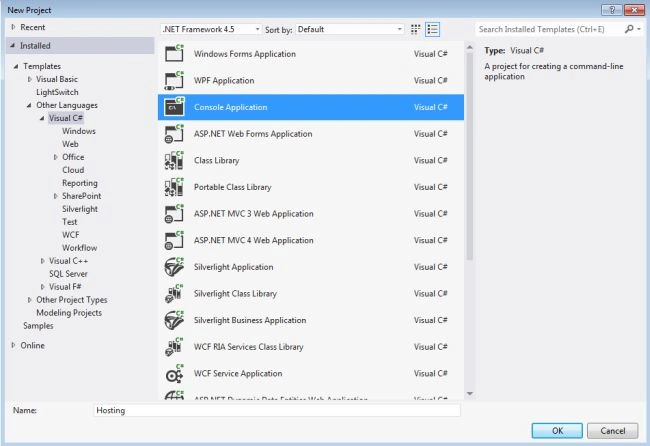Select 'Class Library' template name

[216, 160]
